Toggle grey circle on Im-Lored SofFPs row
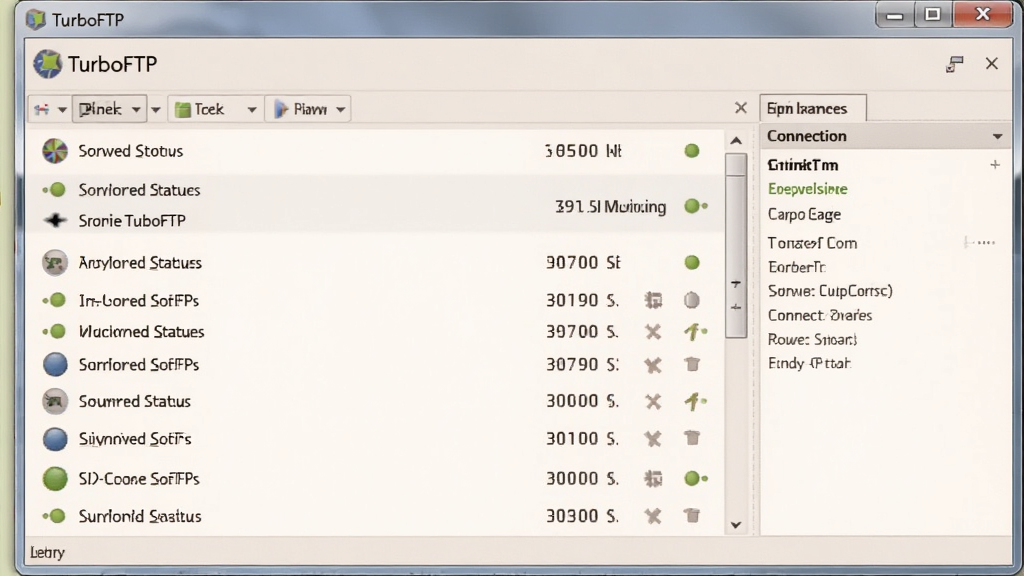The height and width of the screenshot is (576, 1024). point(692,300)
